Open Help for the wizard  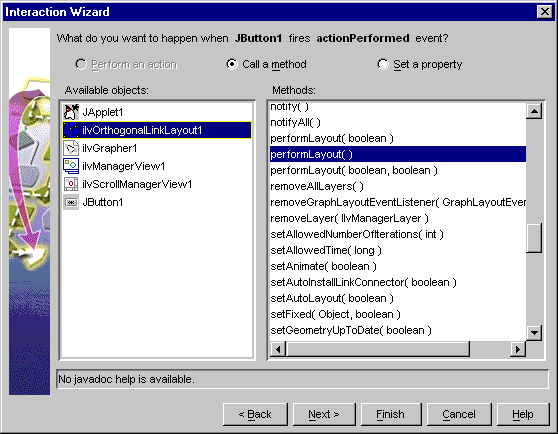point(523,414)
